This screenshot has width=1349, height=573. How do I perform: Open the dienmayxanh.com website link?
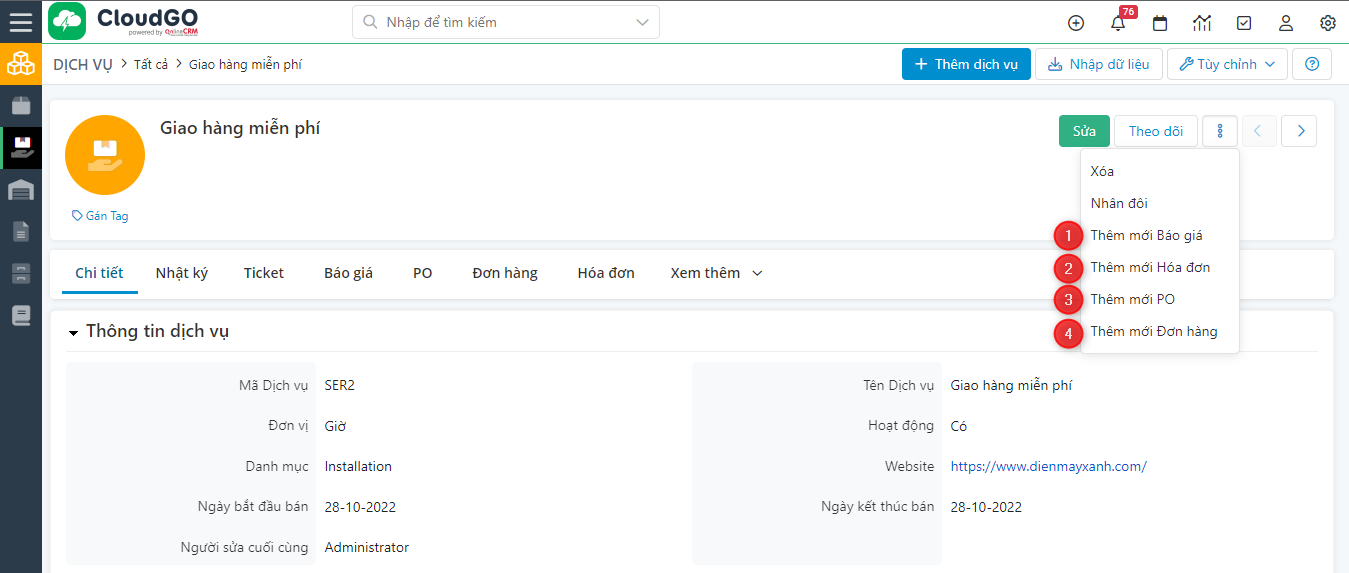[x=1048, y=466]
